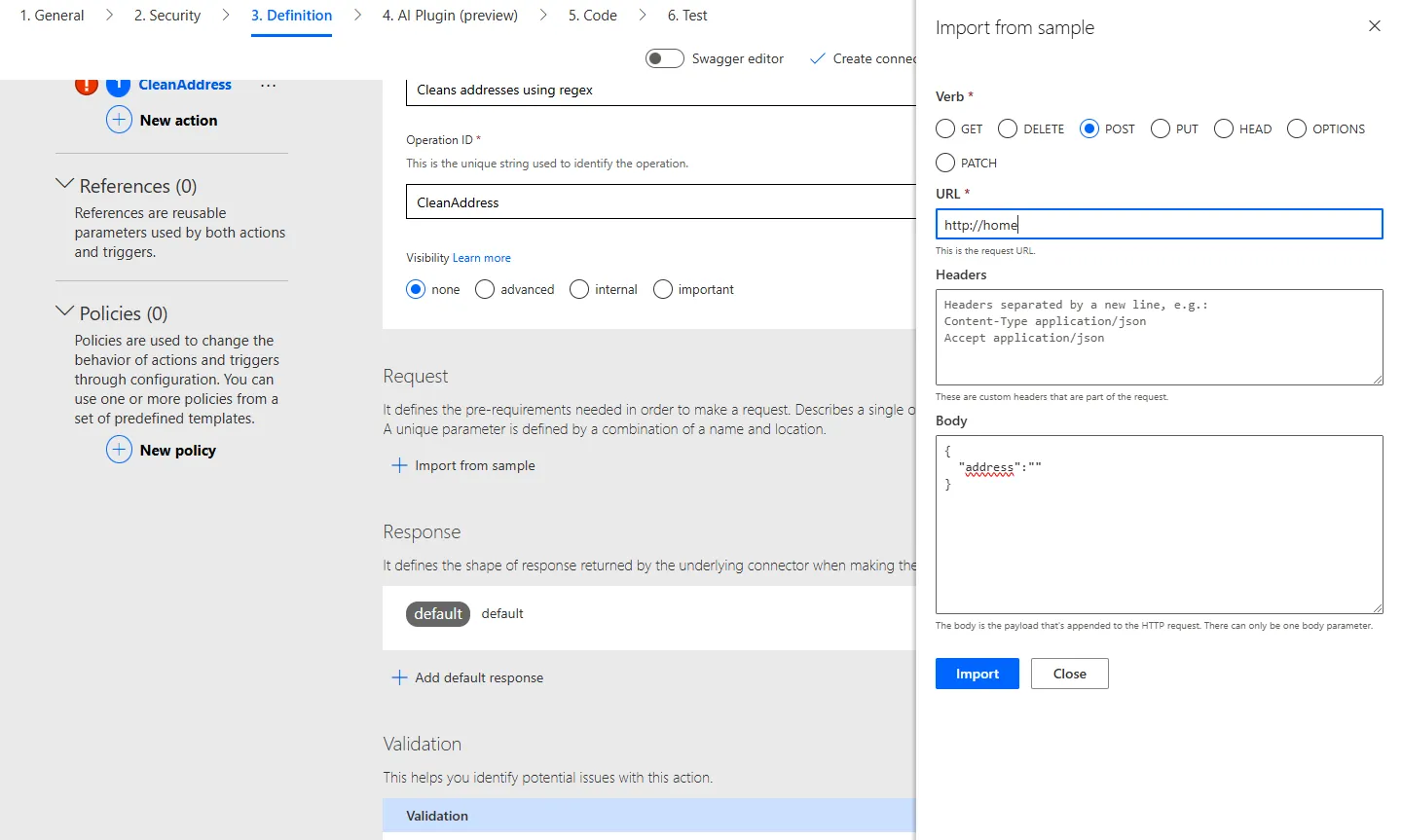Click the New action plus icon
Viewport: 1402px width, 840px height.
tap(119, 120)
